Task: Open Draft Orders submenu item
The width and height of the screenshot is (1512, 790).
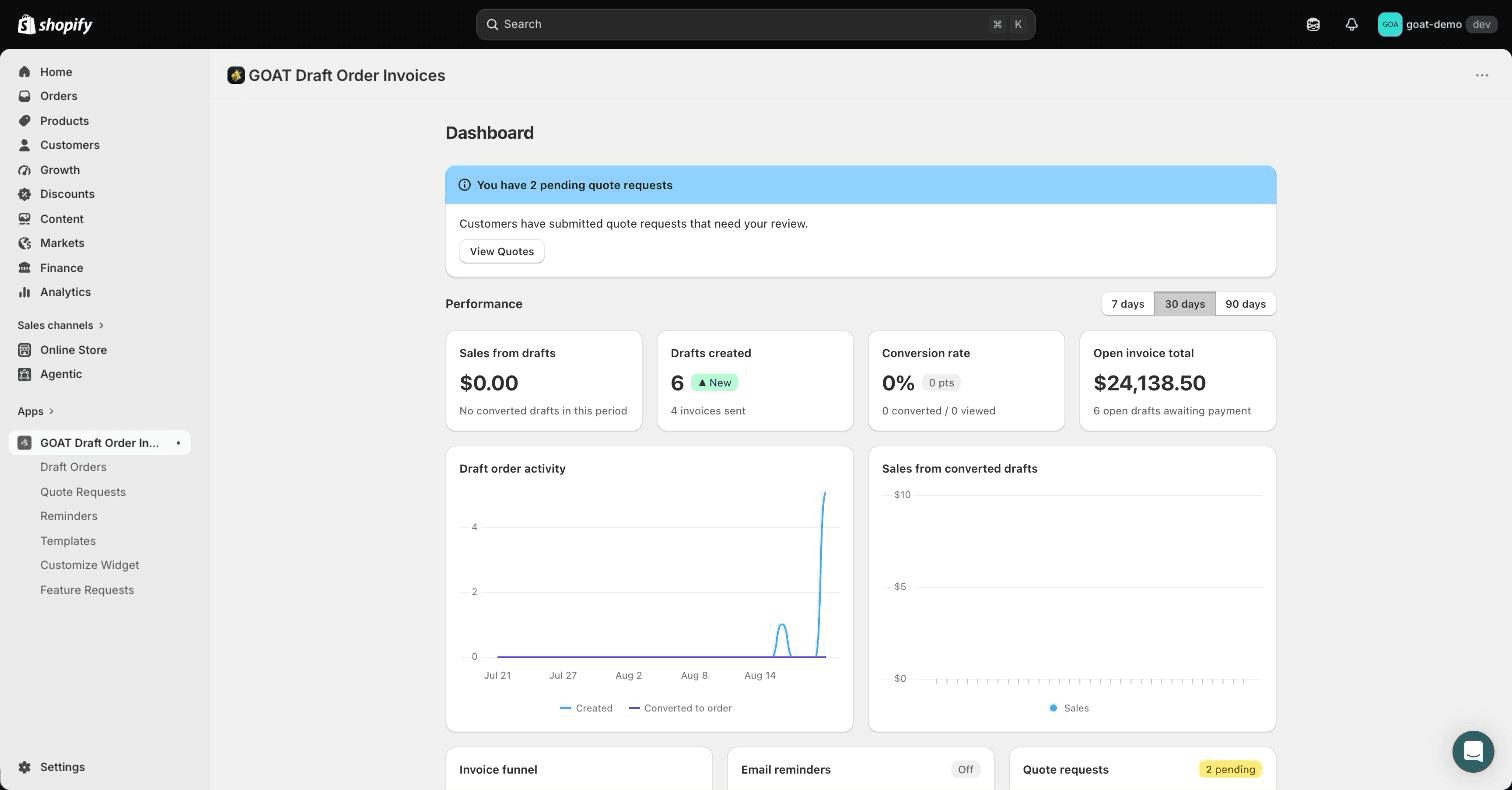Action: [x=73, y=467]
